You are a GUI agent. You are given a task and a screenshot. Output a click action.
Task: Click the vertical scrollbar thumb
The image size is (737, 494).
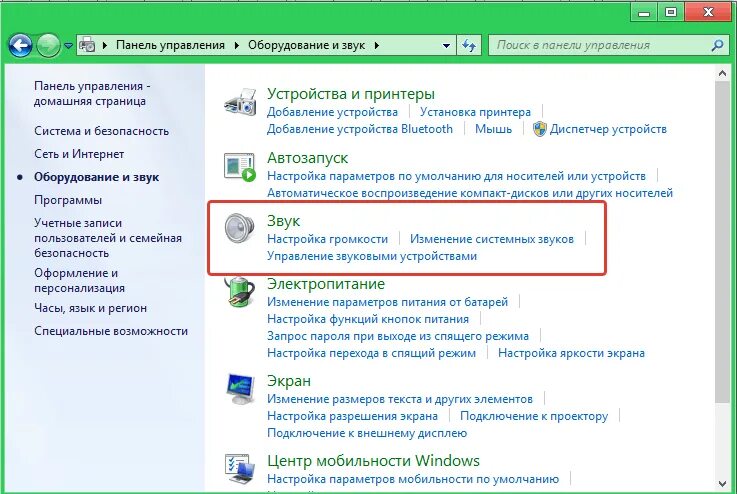pyautogui.click(x=722, y=242)
